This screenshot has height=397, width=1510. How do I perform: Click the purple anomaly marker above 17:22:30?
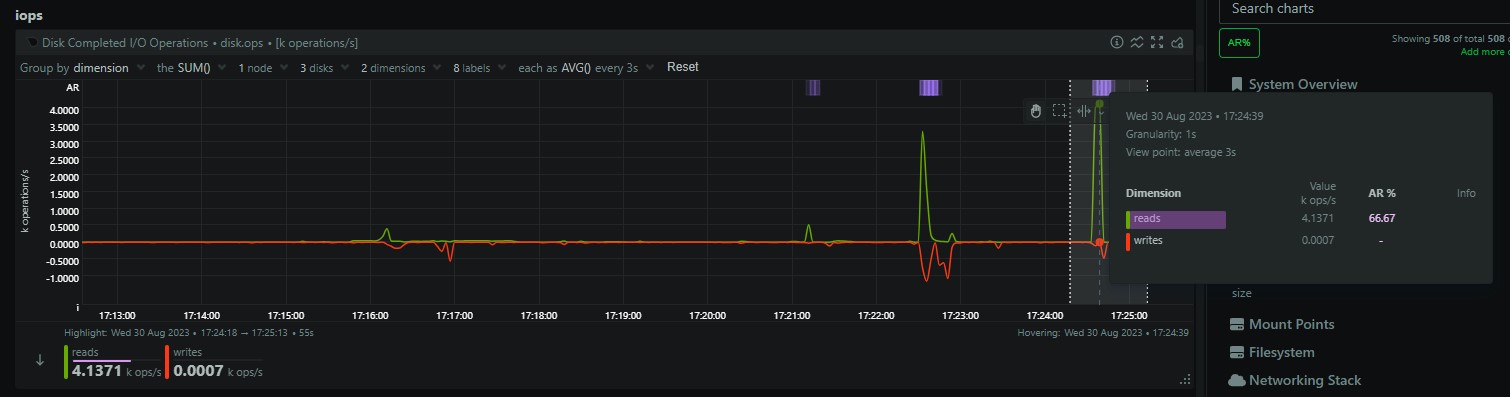click(x=930, y=88)
